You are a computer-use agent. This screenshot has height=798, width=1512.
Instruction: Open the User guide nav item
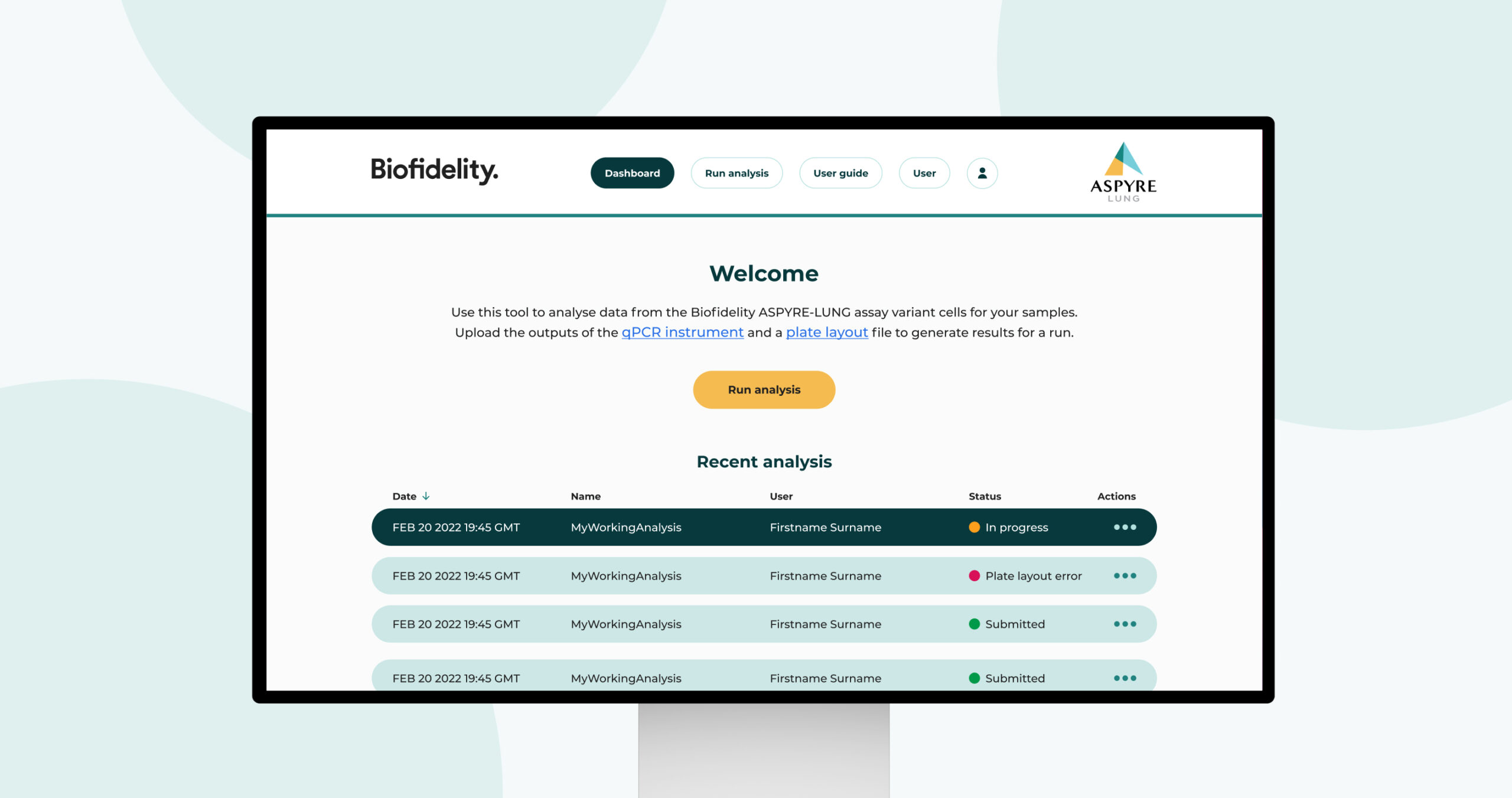(840, 173)
